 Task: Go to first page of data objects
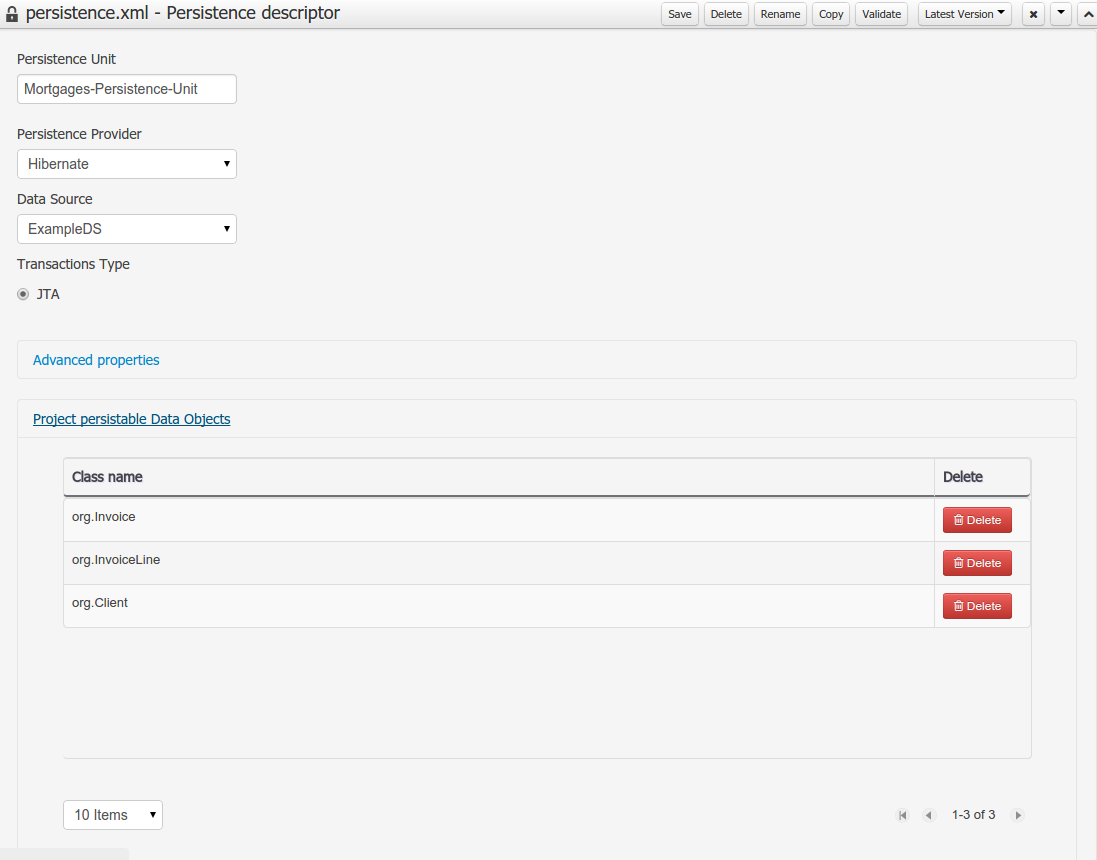(903, 815)
